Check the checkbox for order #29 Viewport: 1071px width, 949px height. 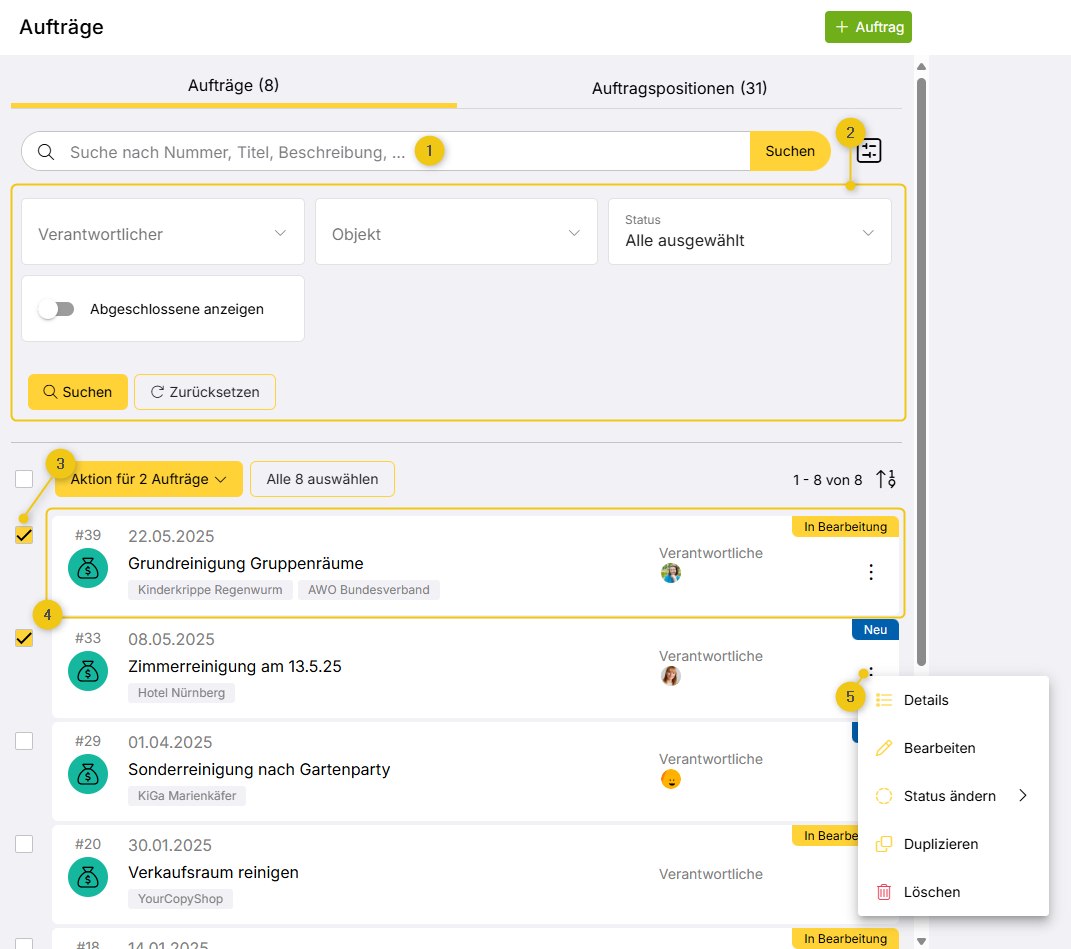[x=24, y=741]
